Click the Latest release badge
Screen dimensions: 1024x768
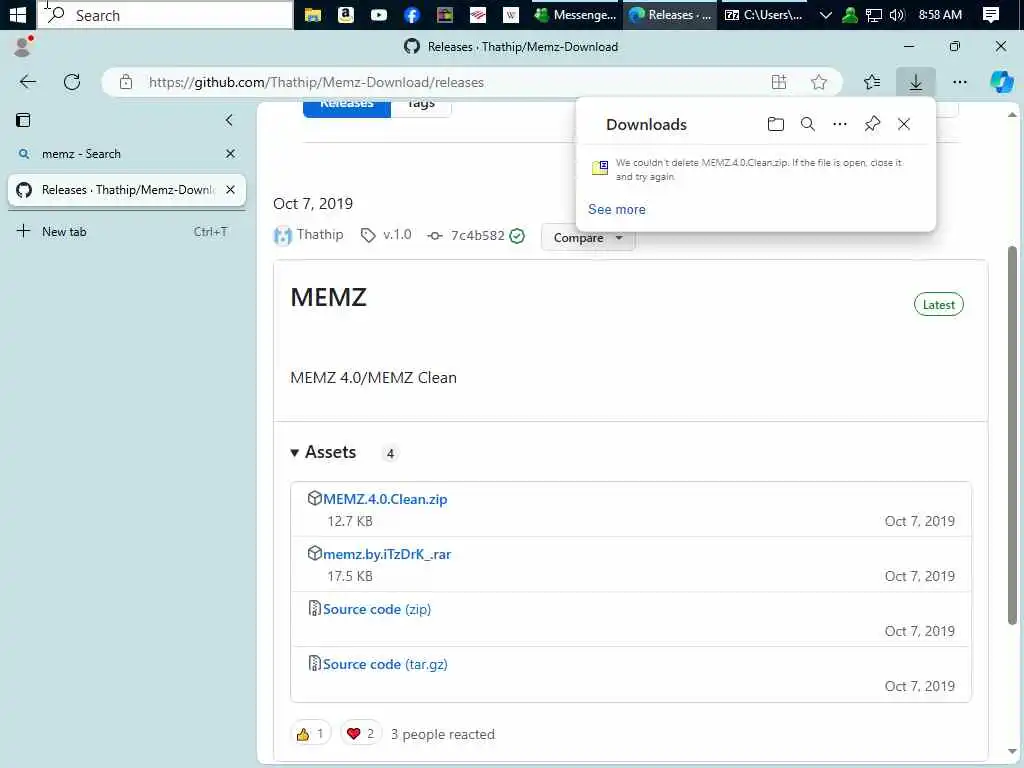pyautogui.click(x=938, y=304)
